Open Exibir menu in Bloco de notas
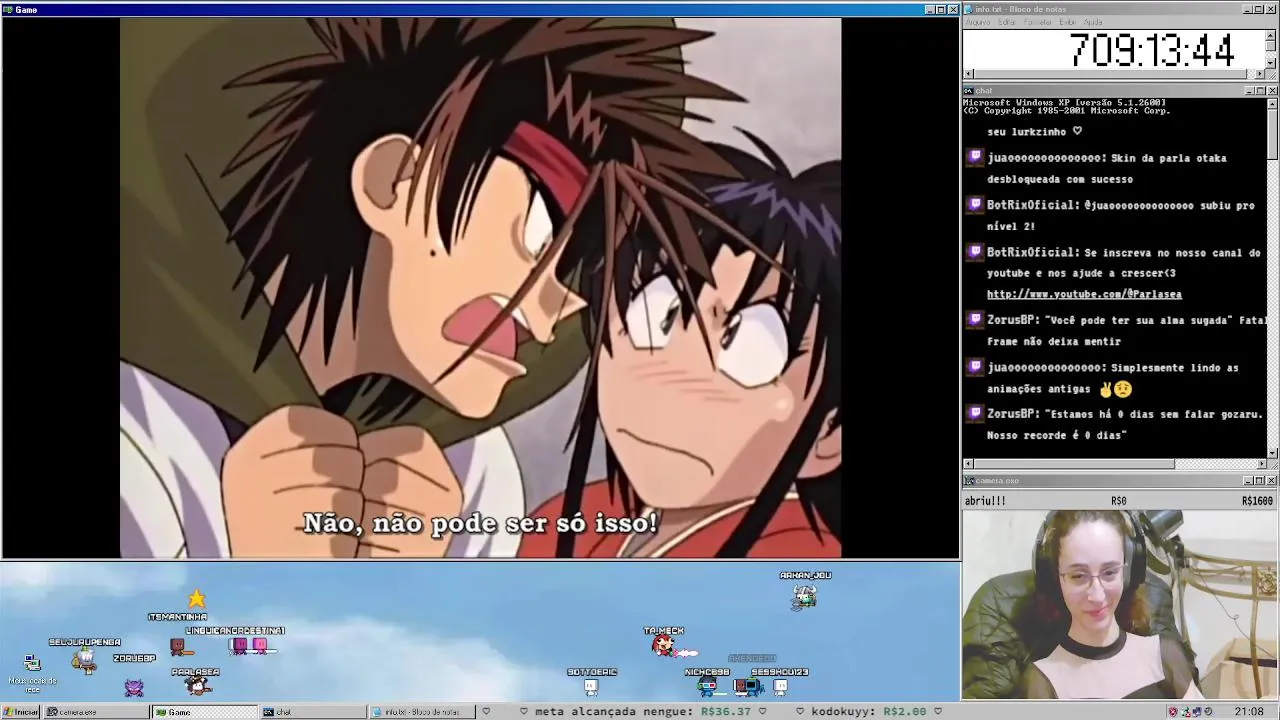 pyautogui.click(x=1068, y=22)
